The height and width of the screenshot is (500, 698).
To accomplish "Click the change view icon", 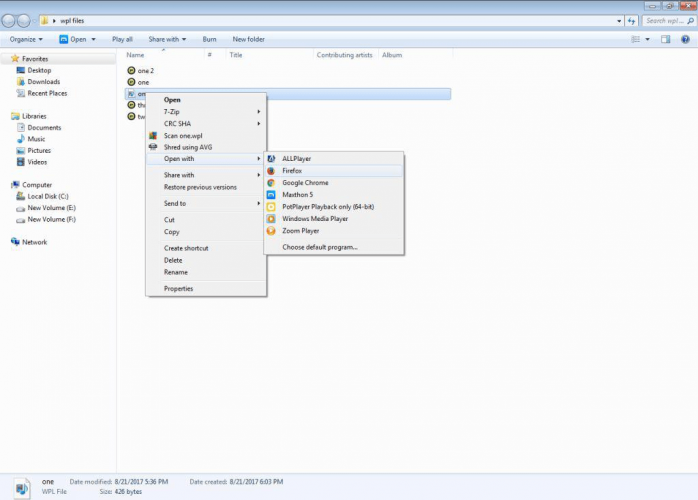I will (636, 39).
